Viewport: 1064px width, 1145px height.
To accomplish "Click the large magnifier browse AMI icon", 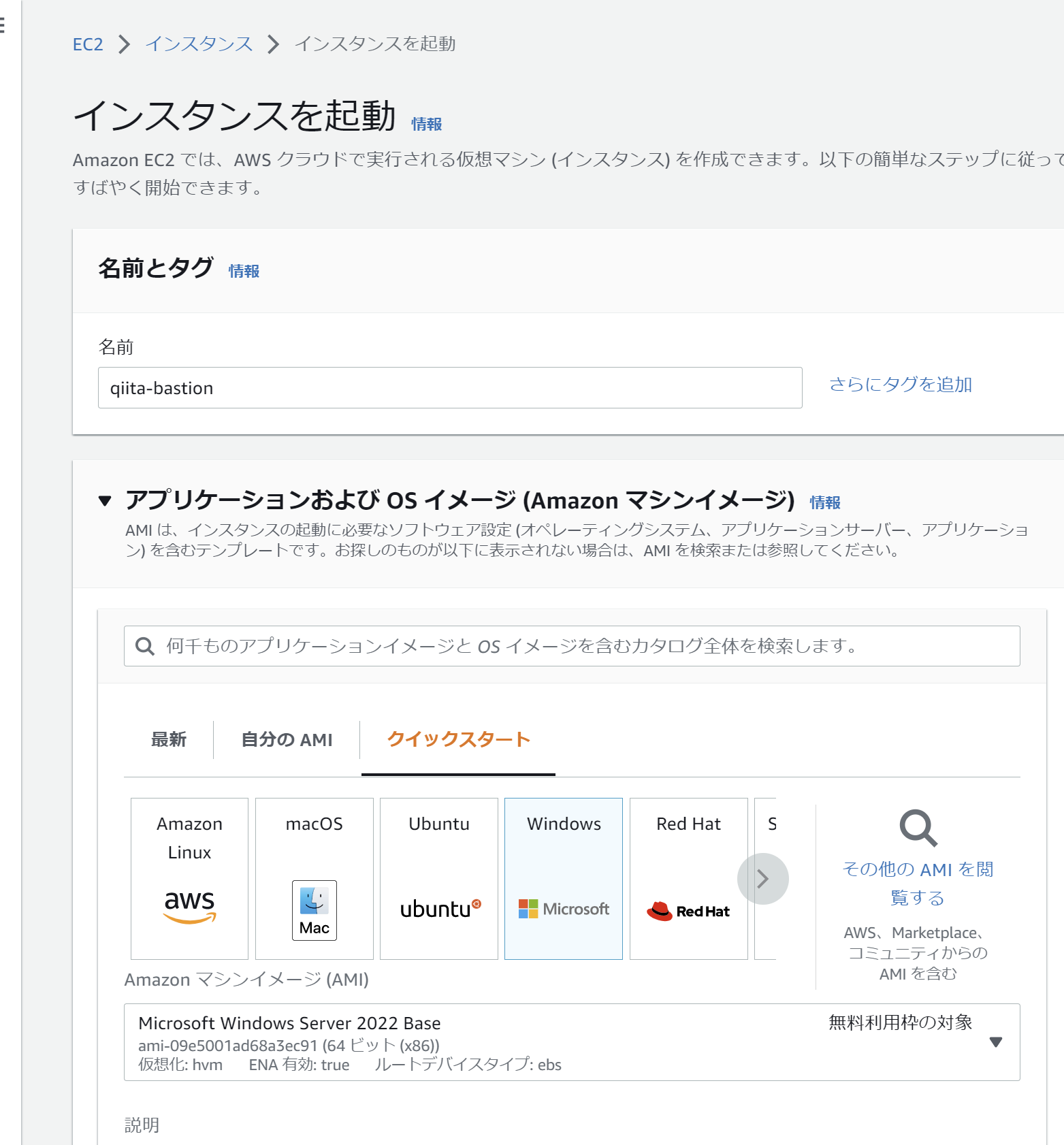I will click(x=918, y=828).
